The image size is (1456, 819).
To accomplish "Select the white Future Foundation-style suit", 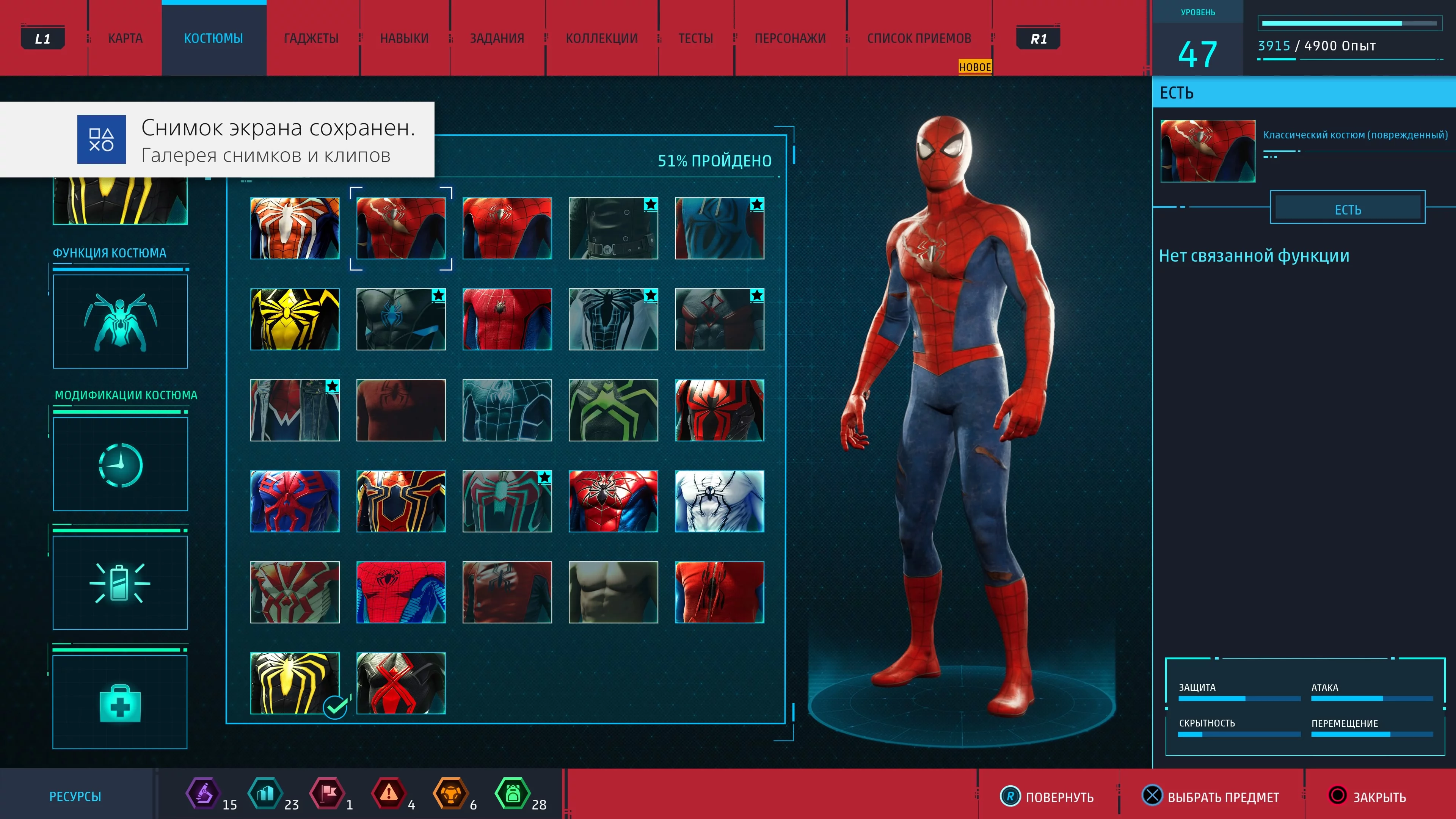I will pos(720,501).
